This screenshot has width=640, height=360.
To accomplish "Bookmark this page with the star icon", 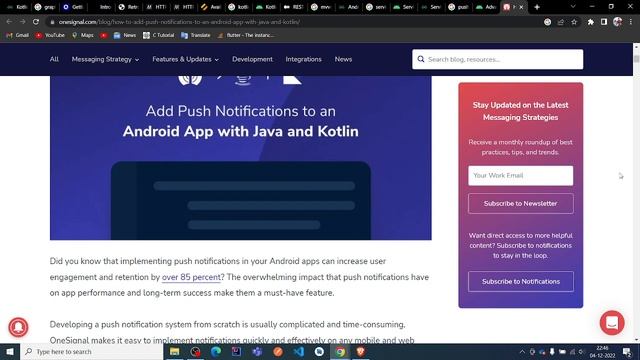I will (x=574, y=22).
